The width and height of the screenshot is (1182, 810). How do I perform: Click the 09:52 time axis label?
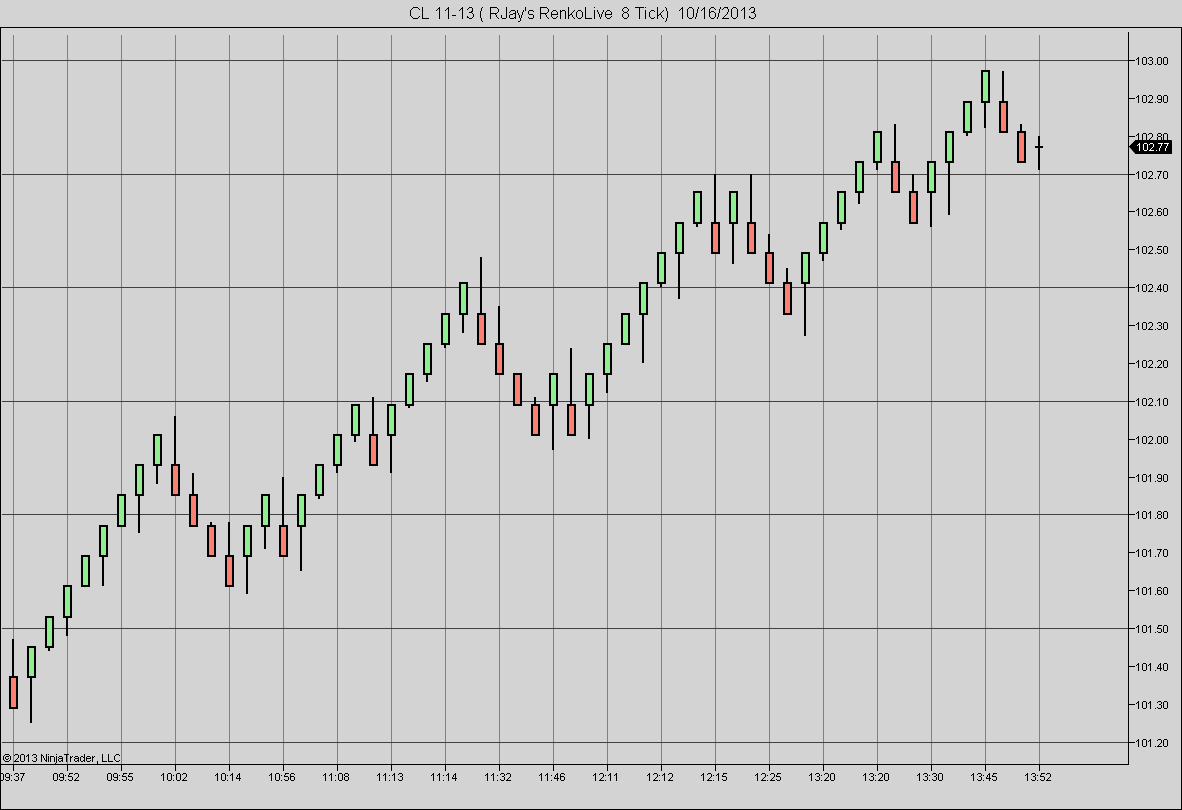[66, 777]
